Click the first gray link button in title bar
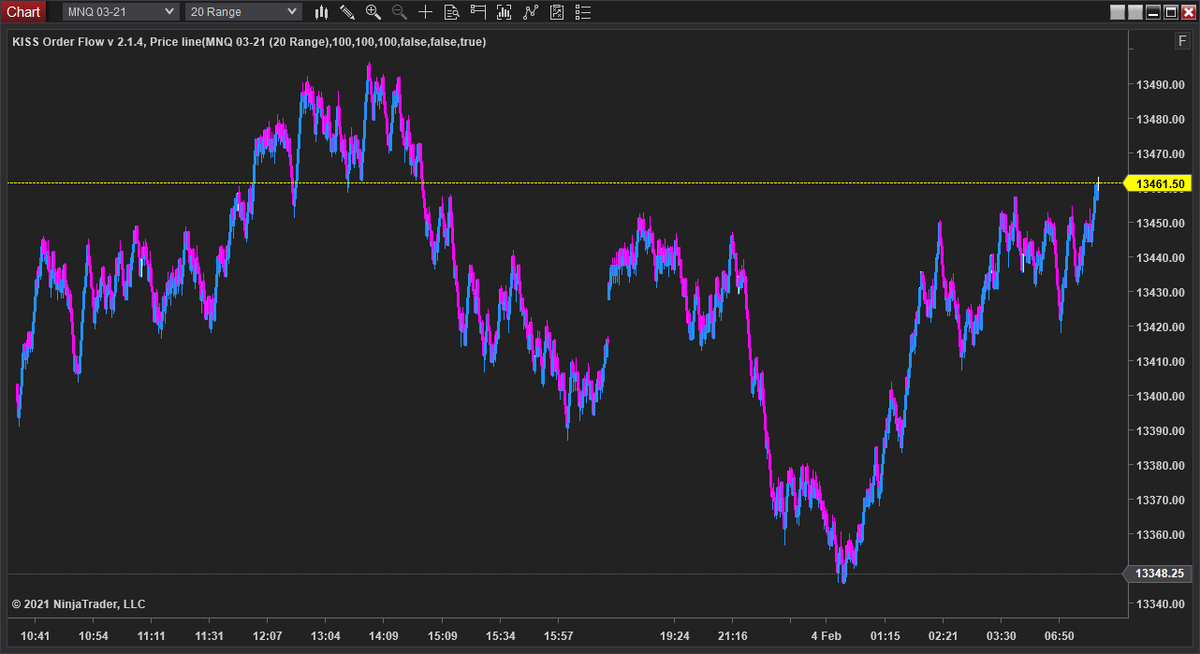 pos(1119,12)
